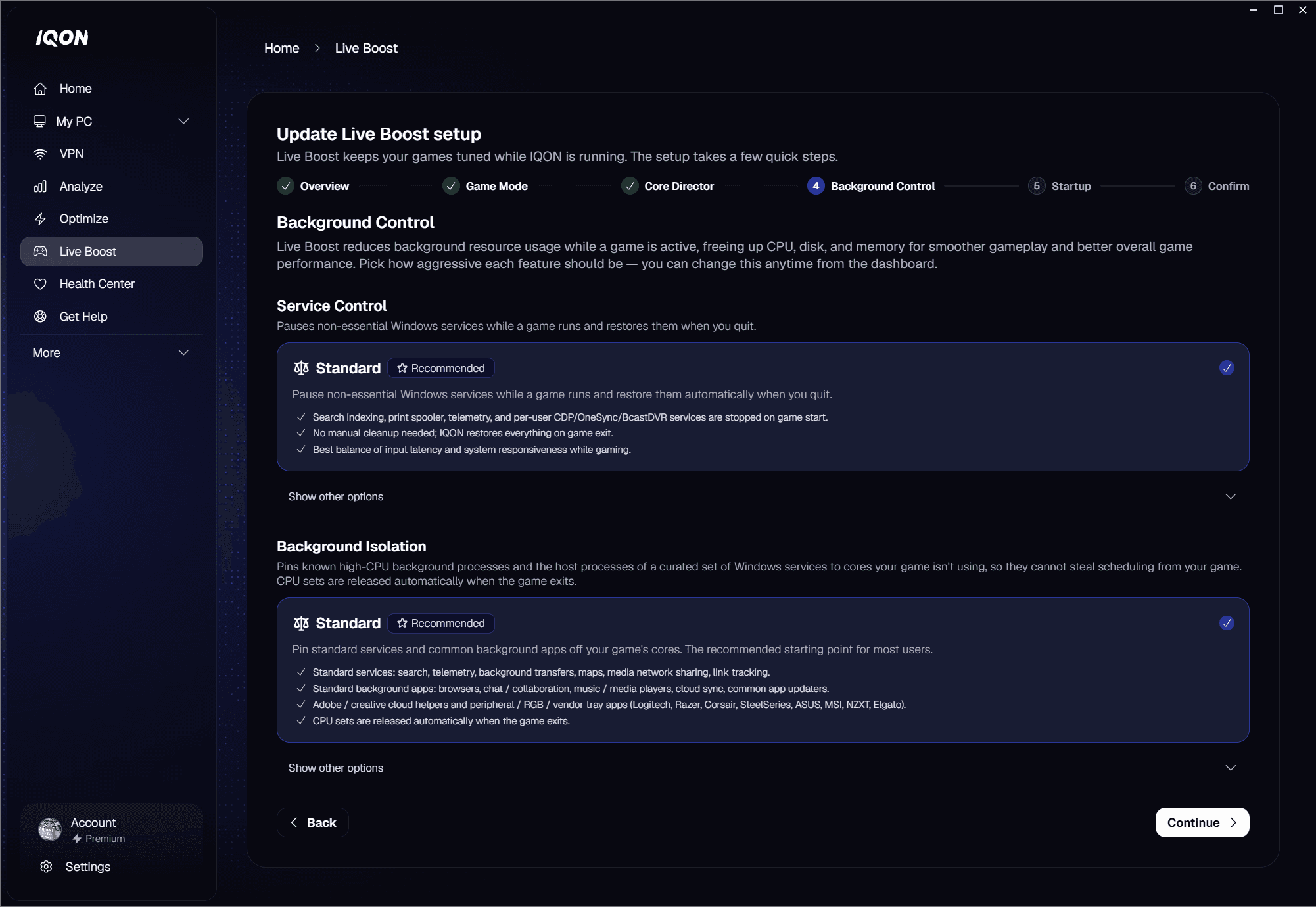This screenshot has height=907, width=1316.
Task: Open the VPN sidebar item
Action: pos(112,154)
